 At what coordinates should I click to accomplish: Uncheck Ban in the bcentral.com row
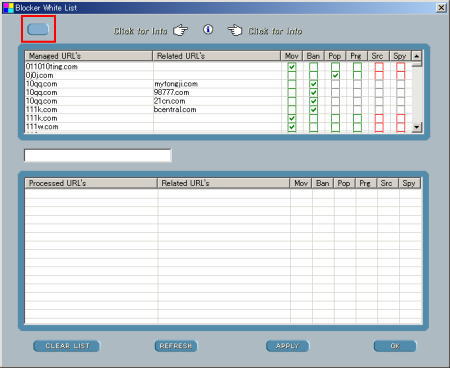tap(313, 110)
